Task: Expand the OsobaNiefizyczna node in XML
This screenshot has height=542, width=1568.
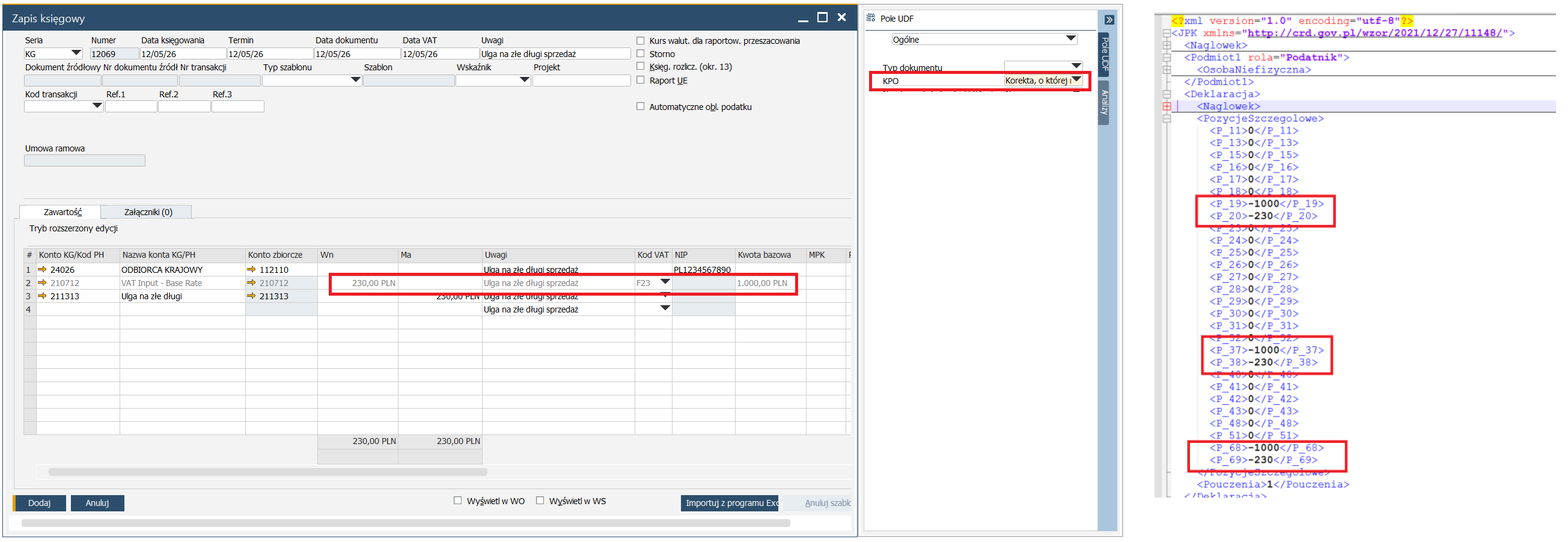Action: pyautogui.click(x=1167, y=69)
